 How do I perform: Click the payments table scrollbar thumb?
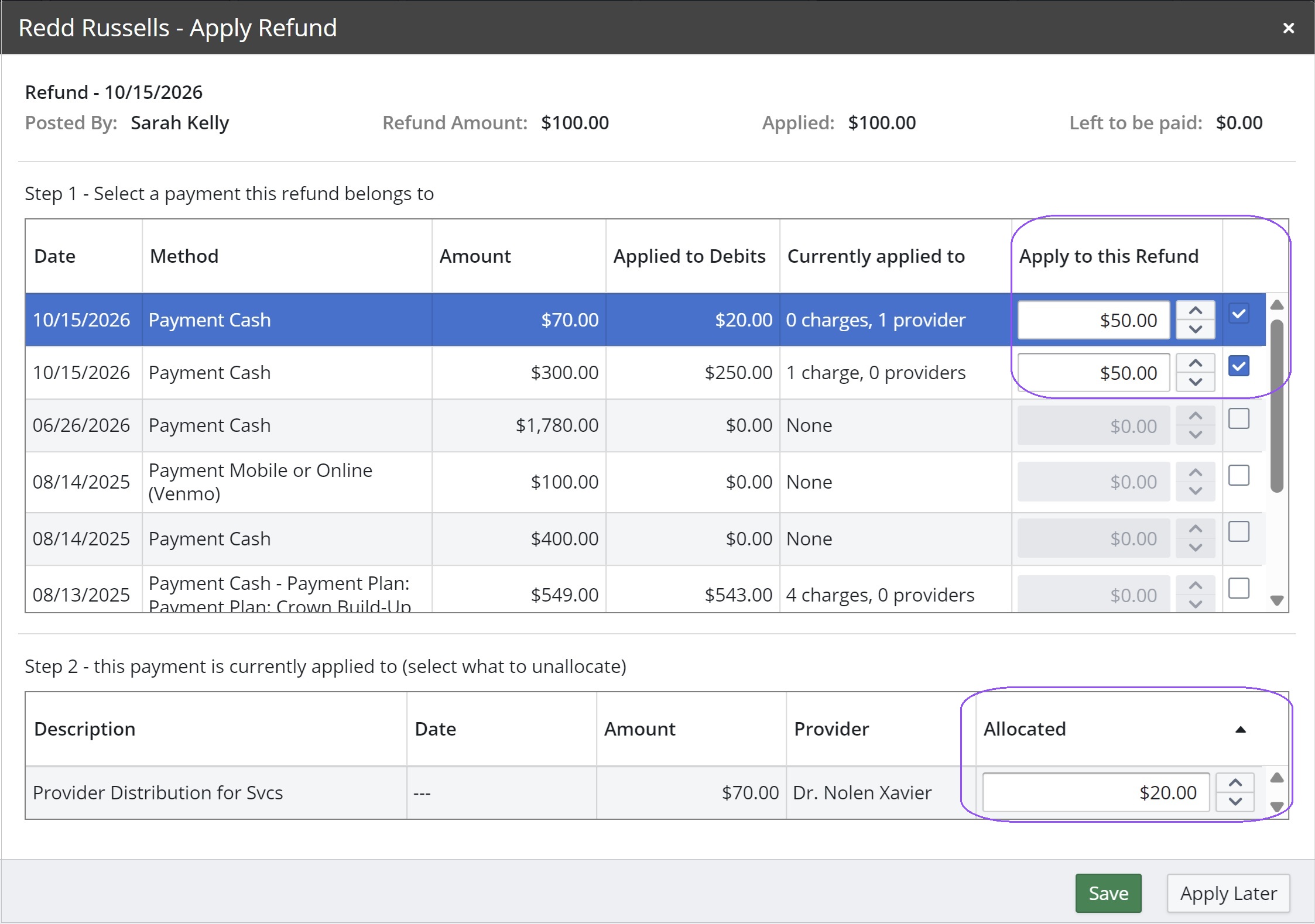tap(1277, 406)
